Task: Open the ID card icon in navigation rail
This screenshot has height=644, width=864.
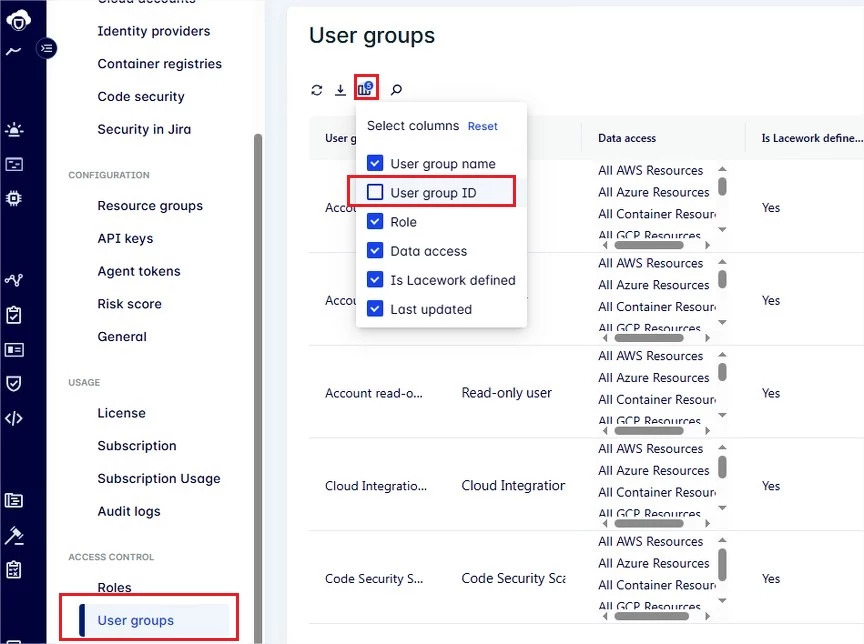Action: tap(14, 350)
